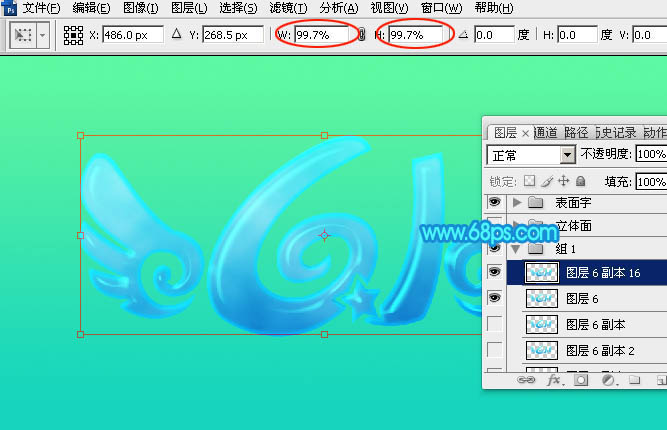Select the 表面字 group folder
667x430 pixels.
(x=536, y=202)
